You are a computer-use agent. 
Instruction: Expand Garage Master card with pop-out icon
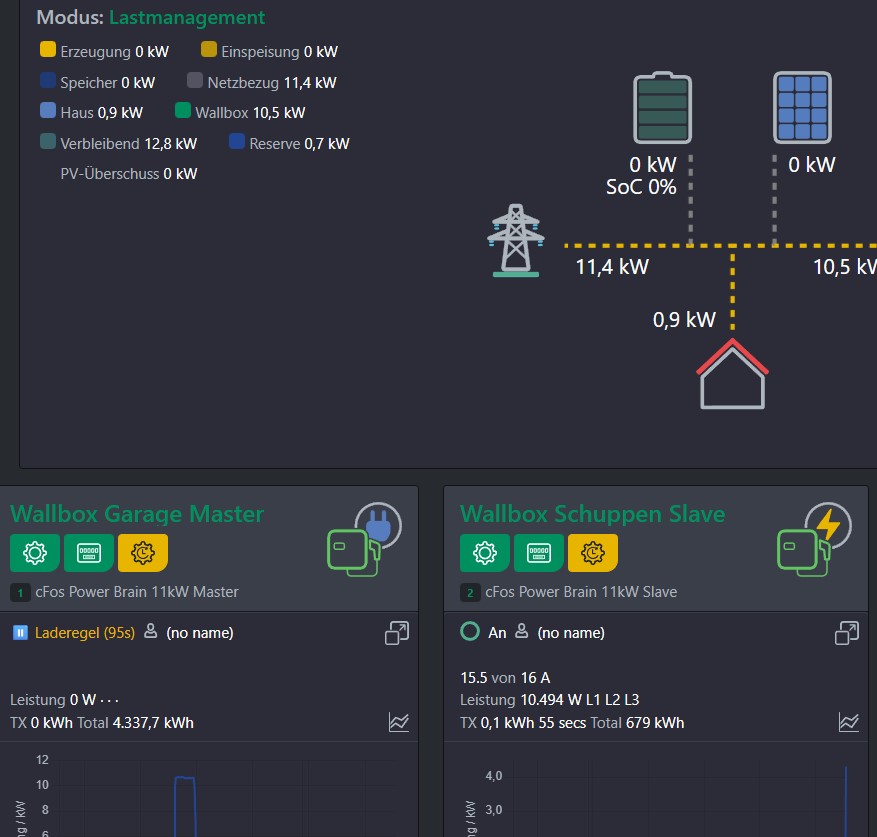(397, 633)
